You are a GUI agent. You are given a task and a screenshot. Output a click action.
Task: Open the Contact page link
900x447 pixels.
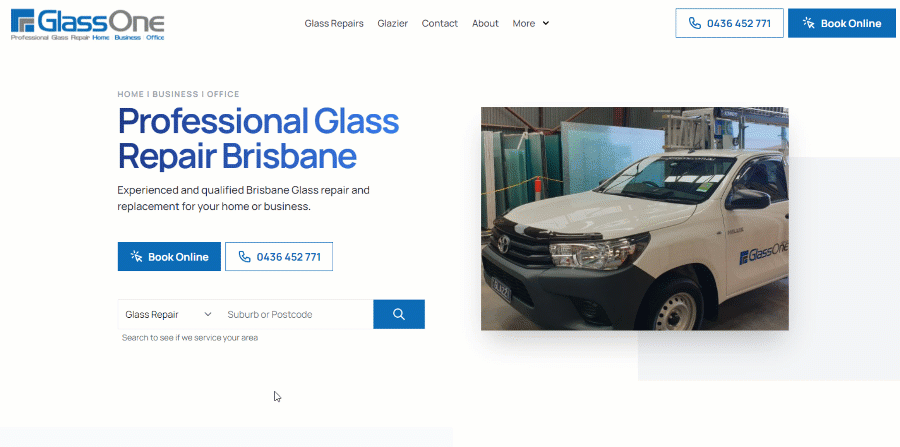tap(440, 24)
